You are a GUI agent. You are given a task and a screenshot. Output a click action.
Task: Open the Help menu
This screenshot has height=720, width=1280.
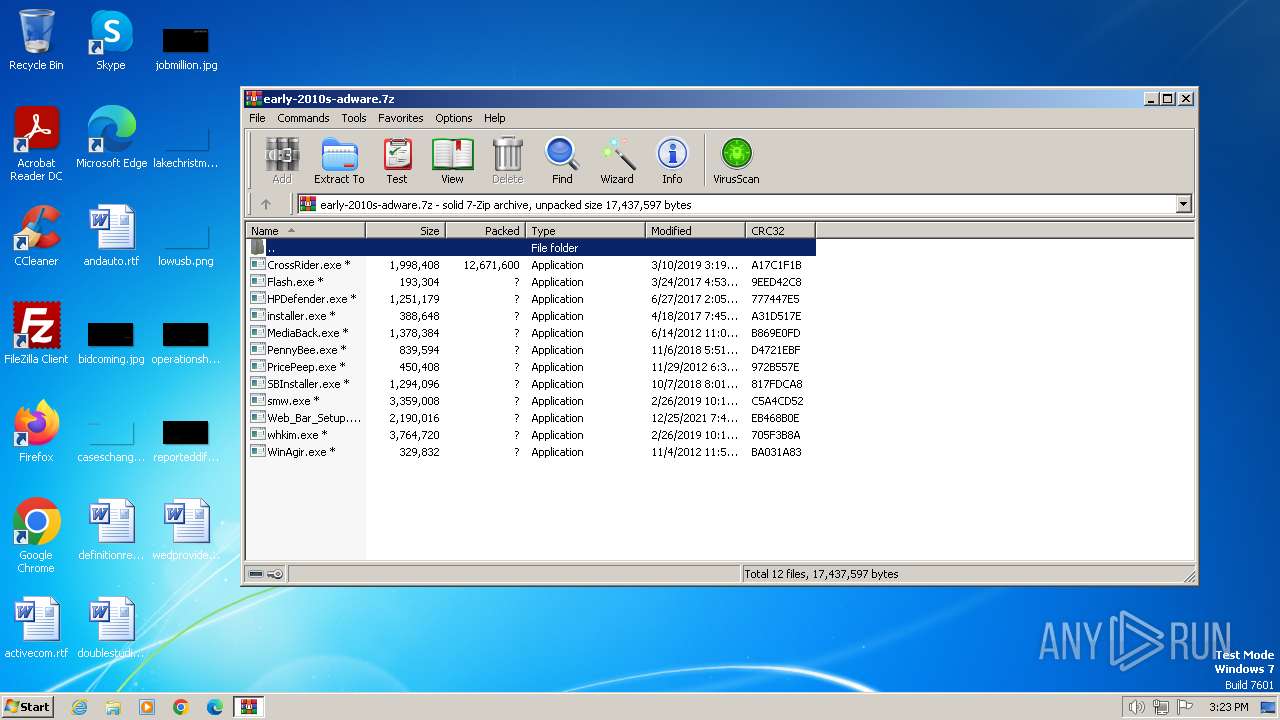[494, 118]
